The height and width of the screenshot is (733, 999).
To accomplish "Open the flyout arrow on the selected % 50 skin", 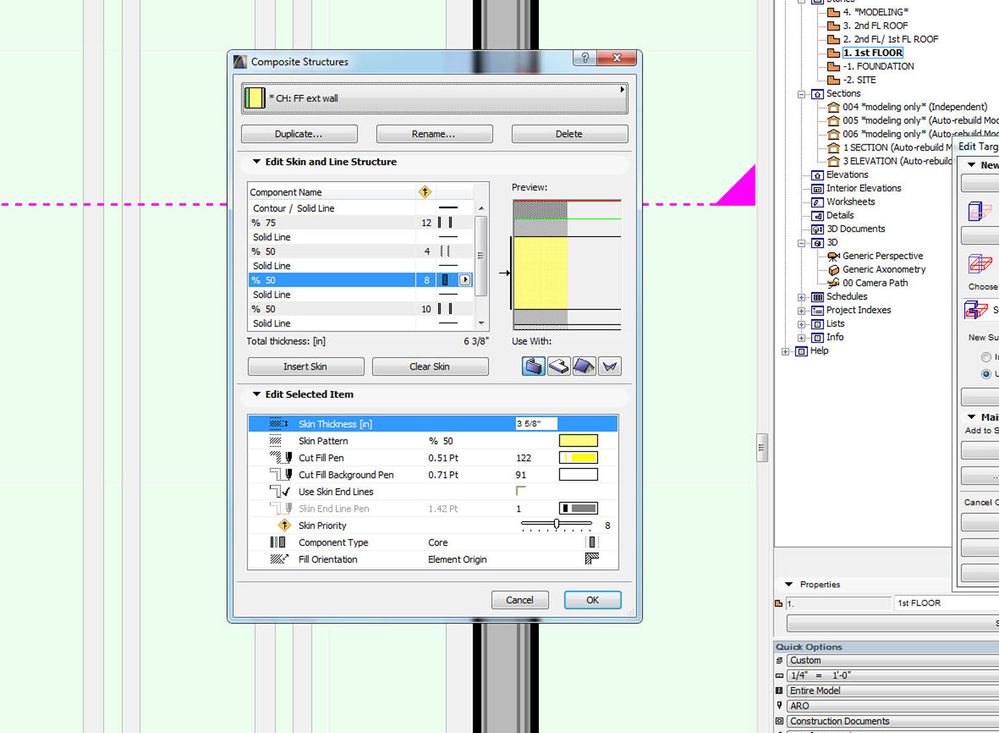I will (465, 280).
